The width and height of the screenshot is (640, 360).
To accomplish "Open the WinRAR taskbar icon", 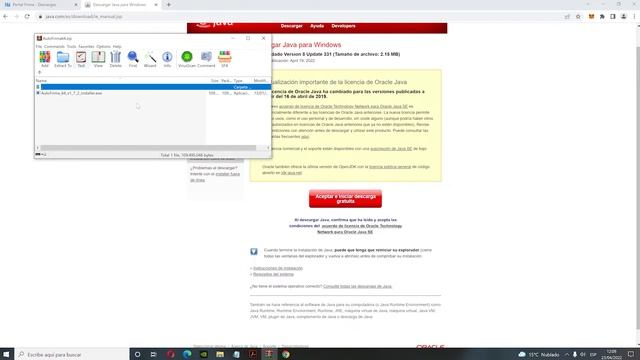I will pos(269,354).
